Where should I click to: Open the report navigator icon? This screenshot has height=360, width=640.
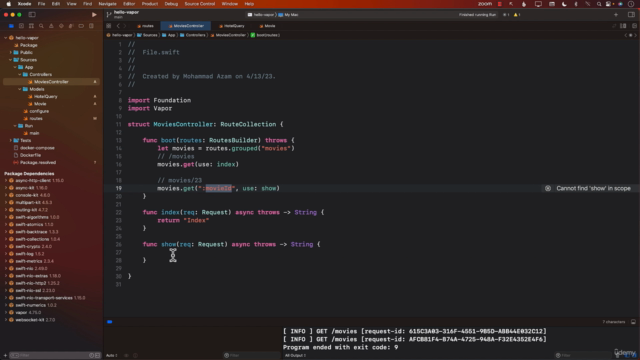coord(91,26)
